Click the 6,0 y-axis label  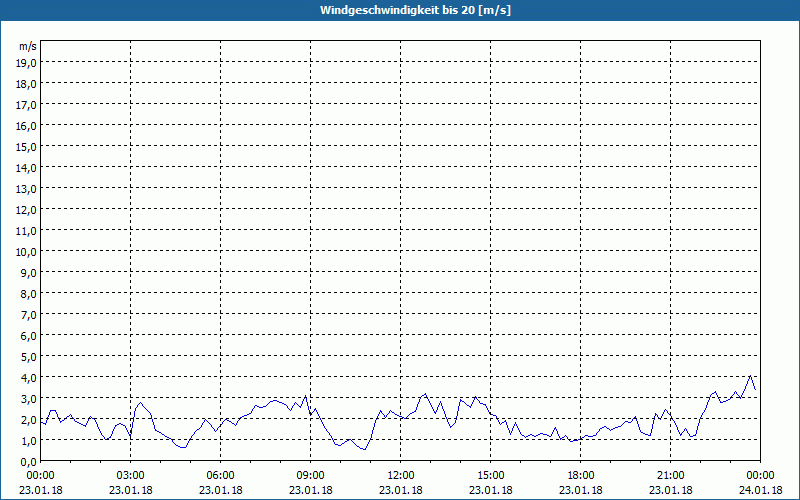pyautogui.click(x=28, y=336)
